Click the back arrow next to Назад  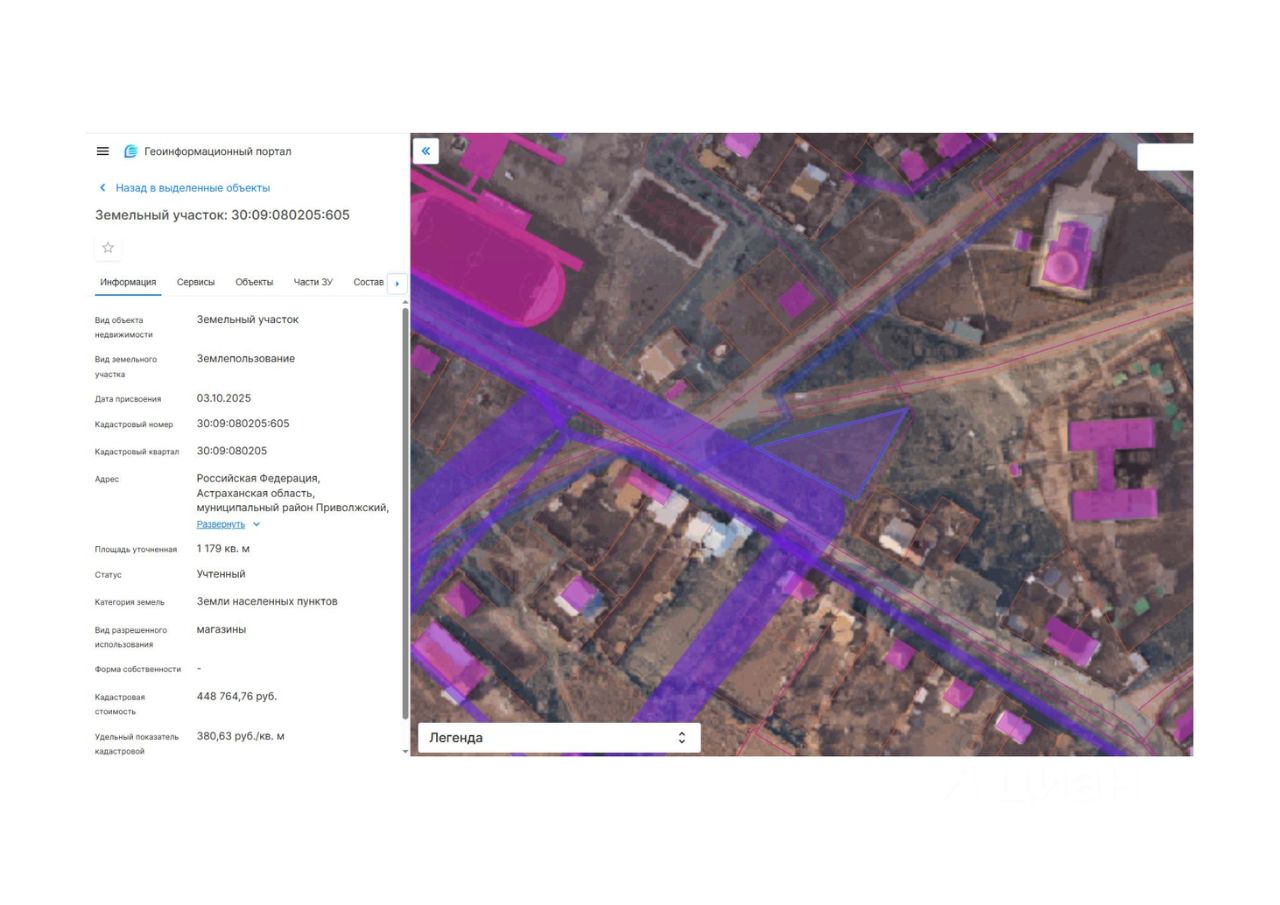click(102, 188)
